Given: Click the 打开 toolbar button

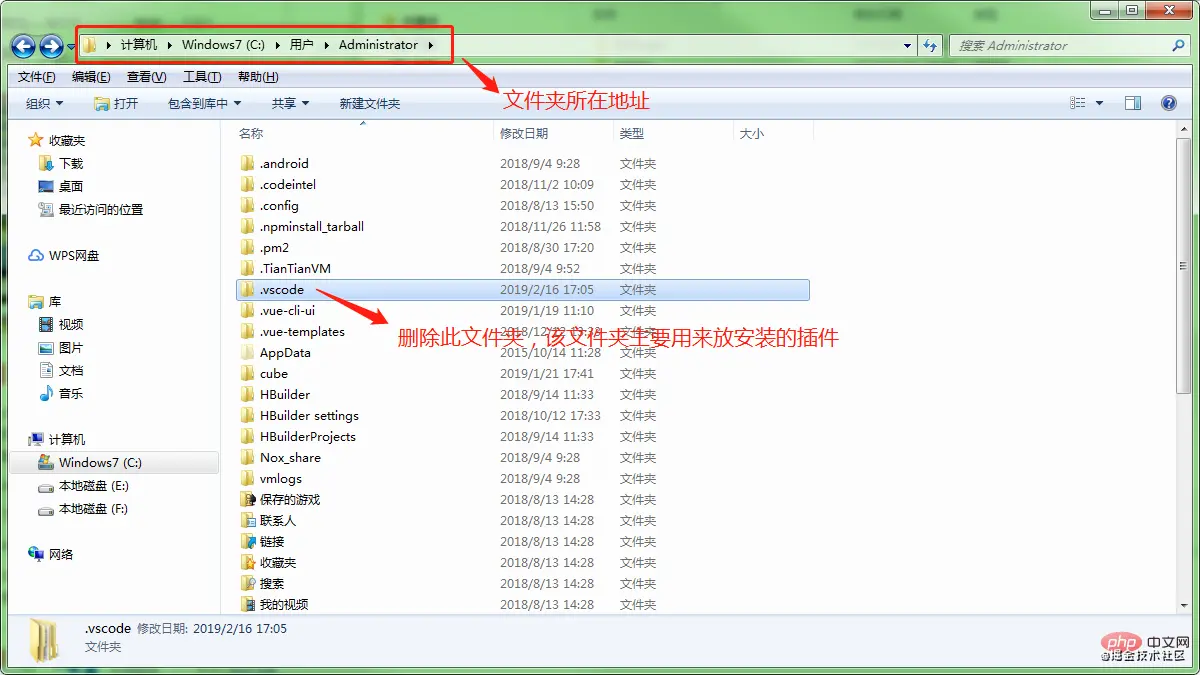Looking at the screenshot, I should tap(116, 103).
